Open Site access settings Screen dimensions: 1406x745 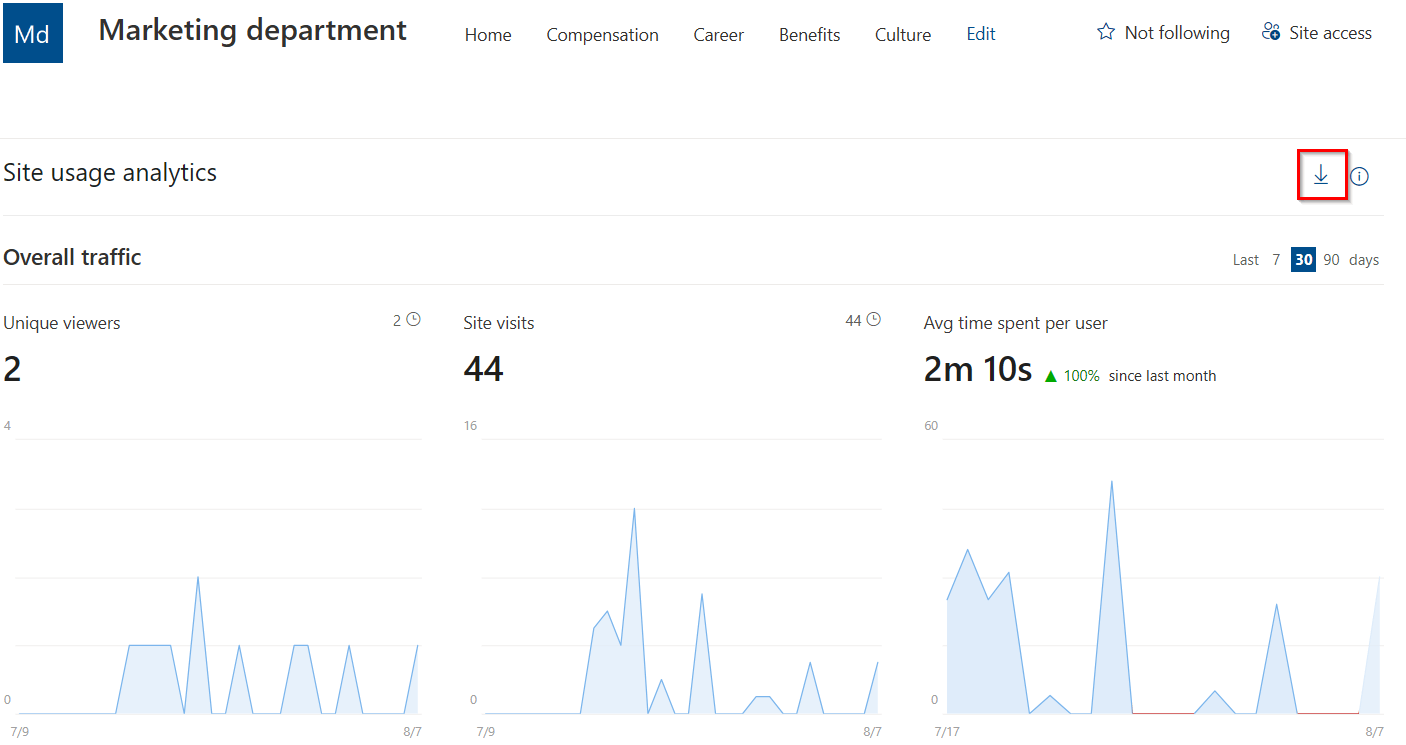(x=1316, y=32)
